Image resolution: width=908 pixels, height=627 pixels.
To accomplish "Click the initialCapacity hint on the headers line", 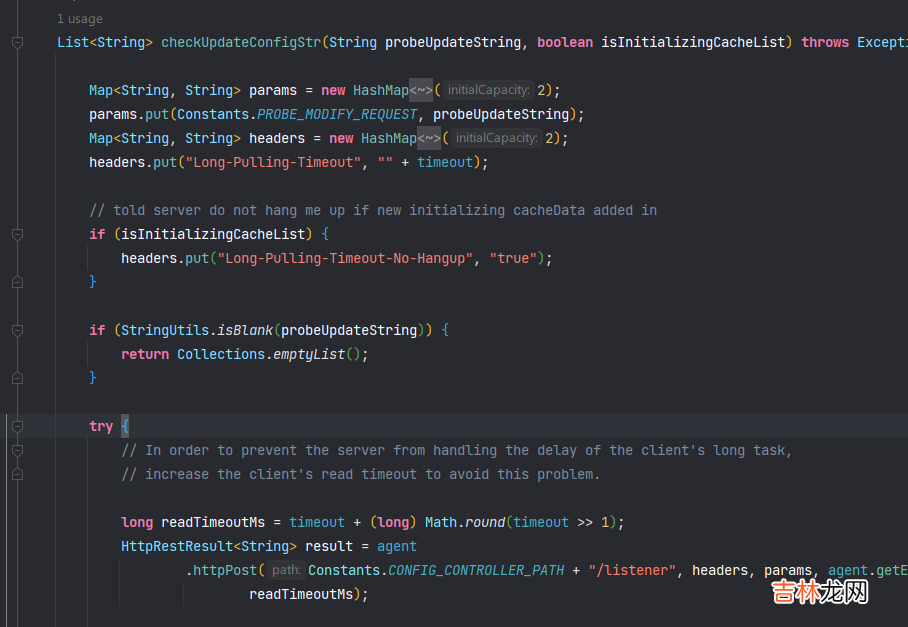I will coord(497,138).
